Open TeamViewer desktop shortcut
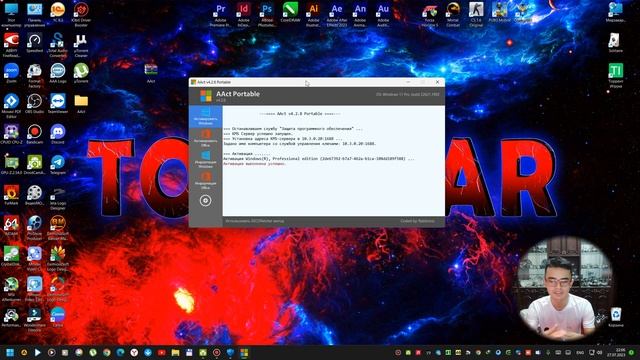Image resolution: width=640 pixels, height=360 pixels. pyautogui.click(x=58, y=104)
